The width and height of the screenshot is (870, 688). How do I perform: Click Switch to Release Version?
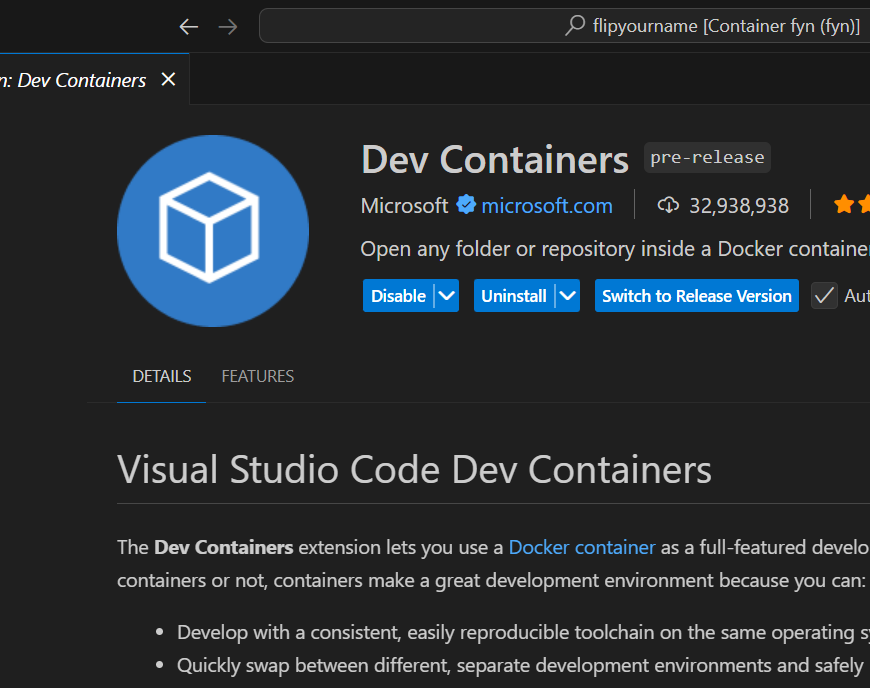tap(697, 296)
